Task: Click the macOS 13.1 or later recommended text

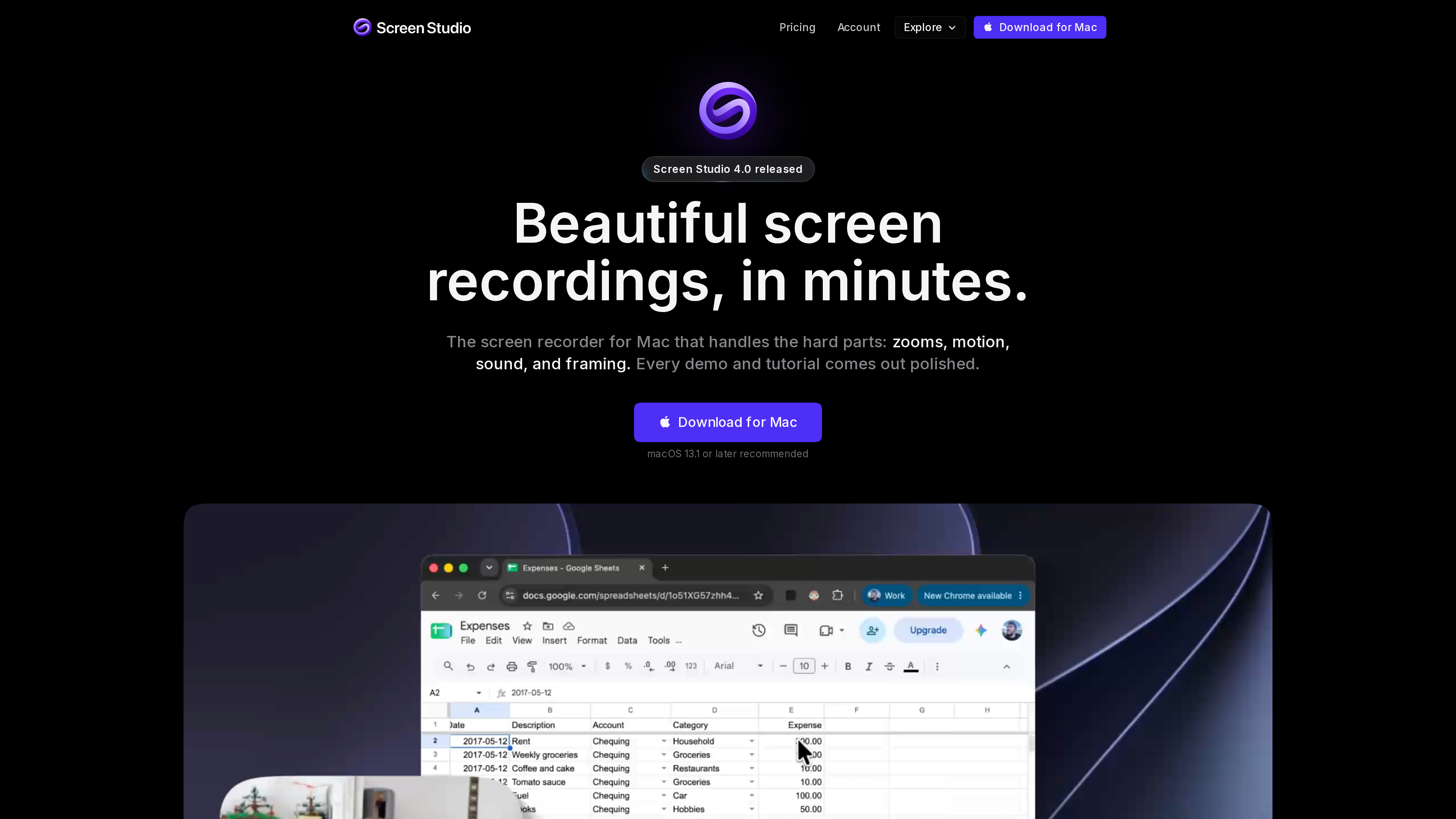Action: [x=728, y=454]
